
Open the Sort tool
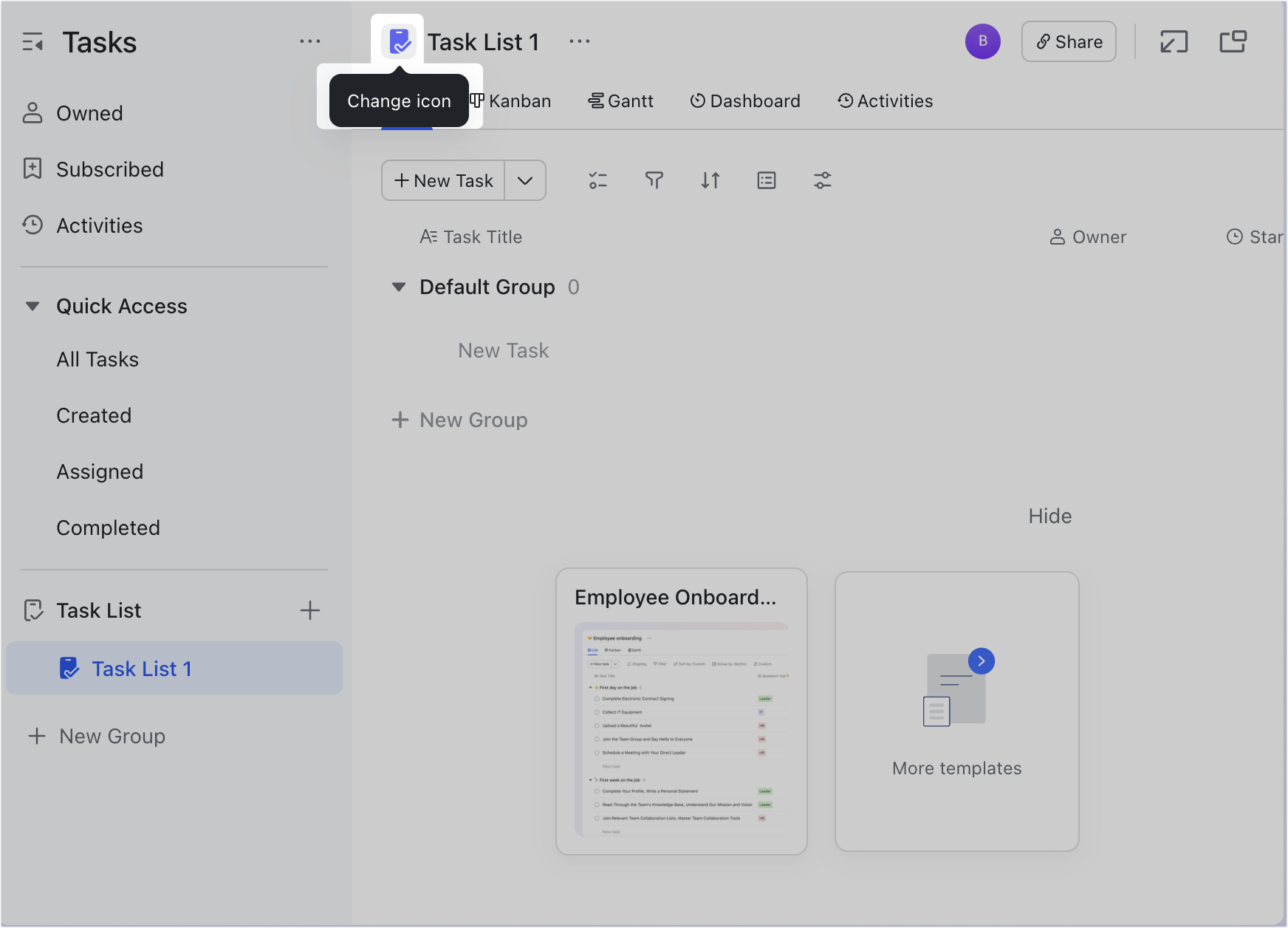coord(710,180)
